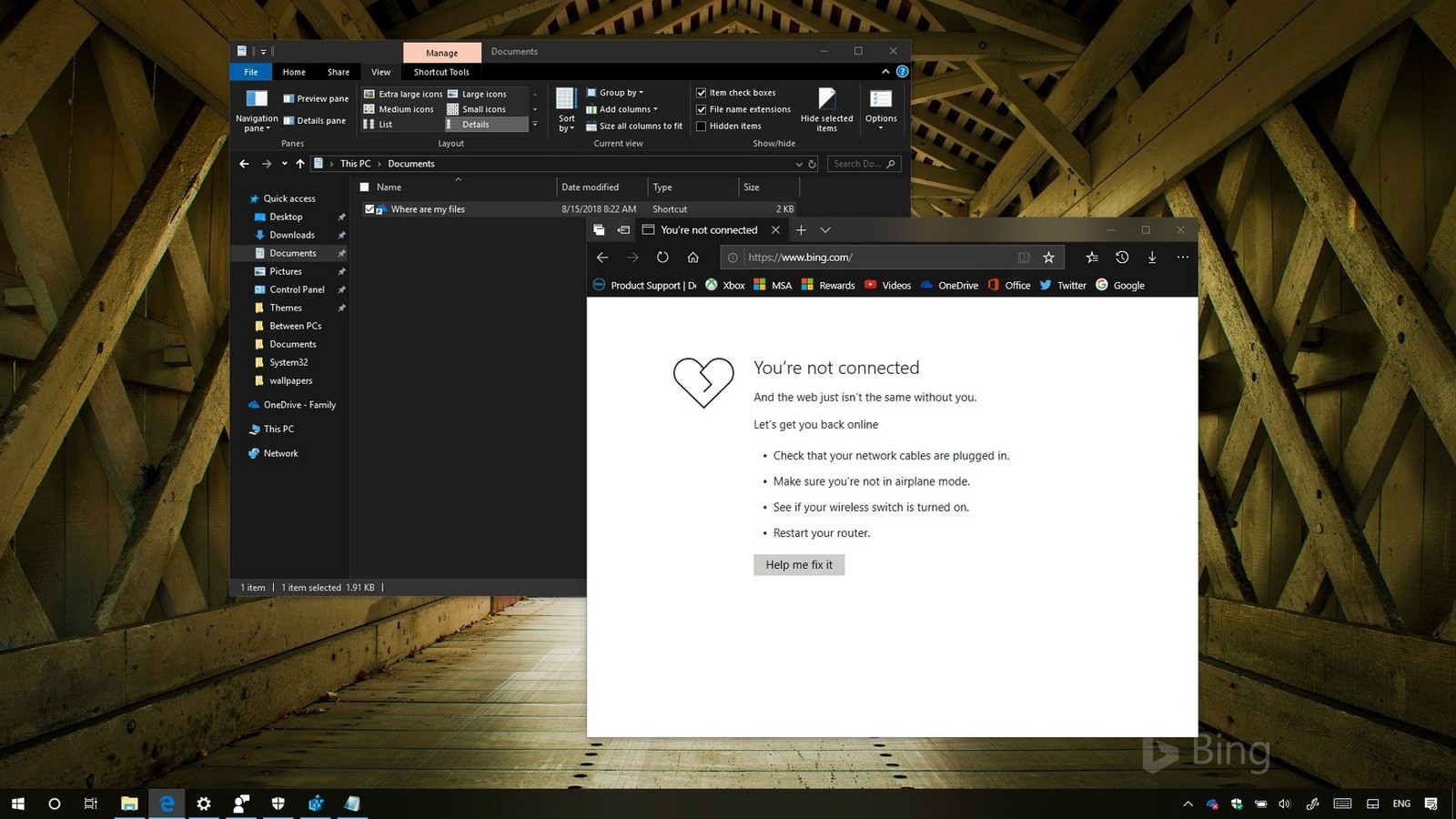Click Hide selected items
Screen dimensions: 1456x819
tap(826, 110)
